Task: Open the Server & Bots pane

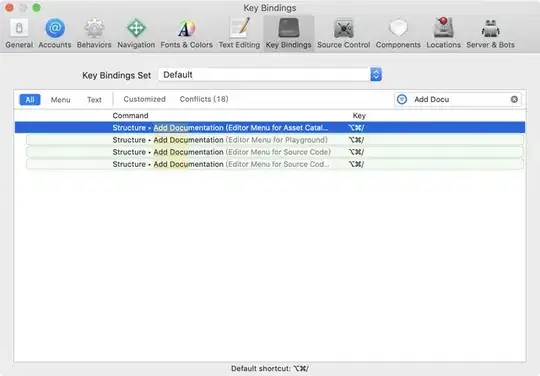Action: coord(490,34)
